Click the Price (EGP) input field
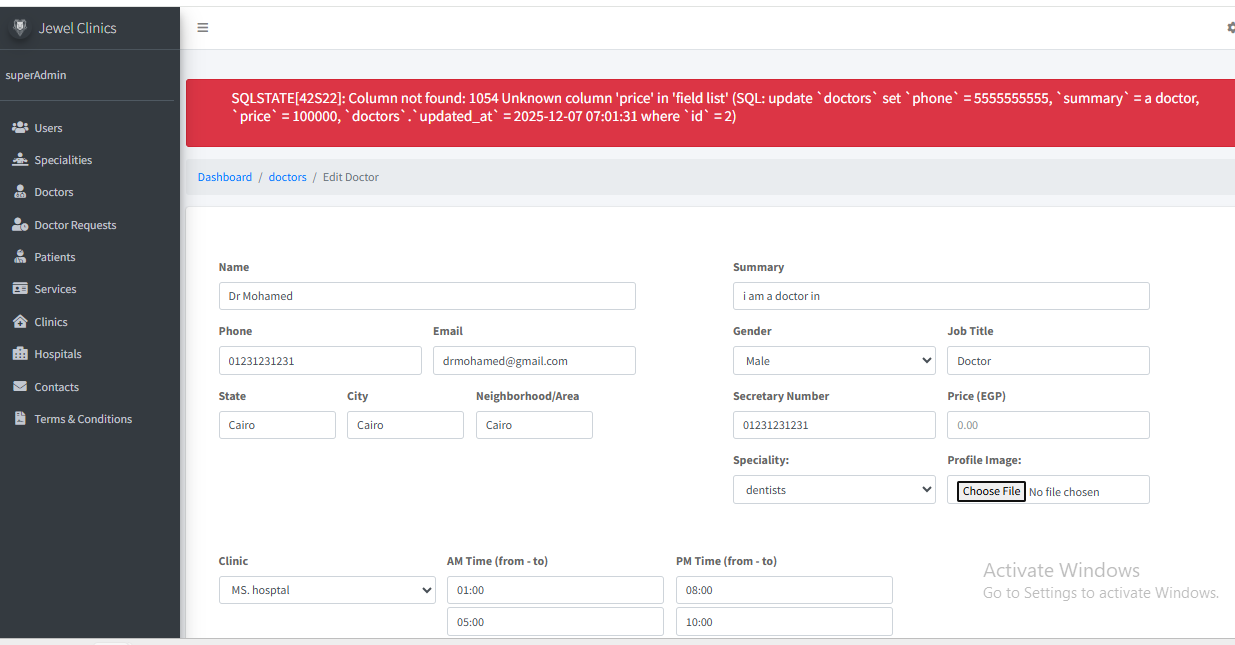 click(1047, 425)
